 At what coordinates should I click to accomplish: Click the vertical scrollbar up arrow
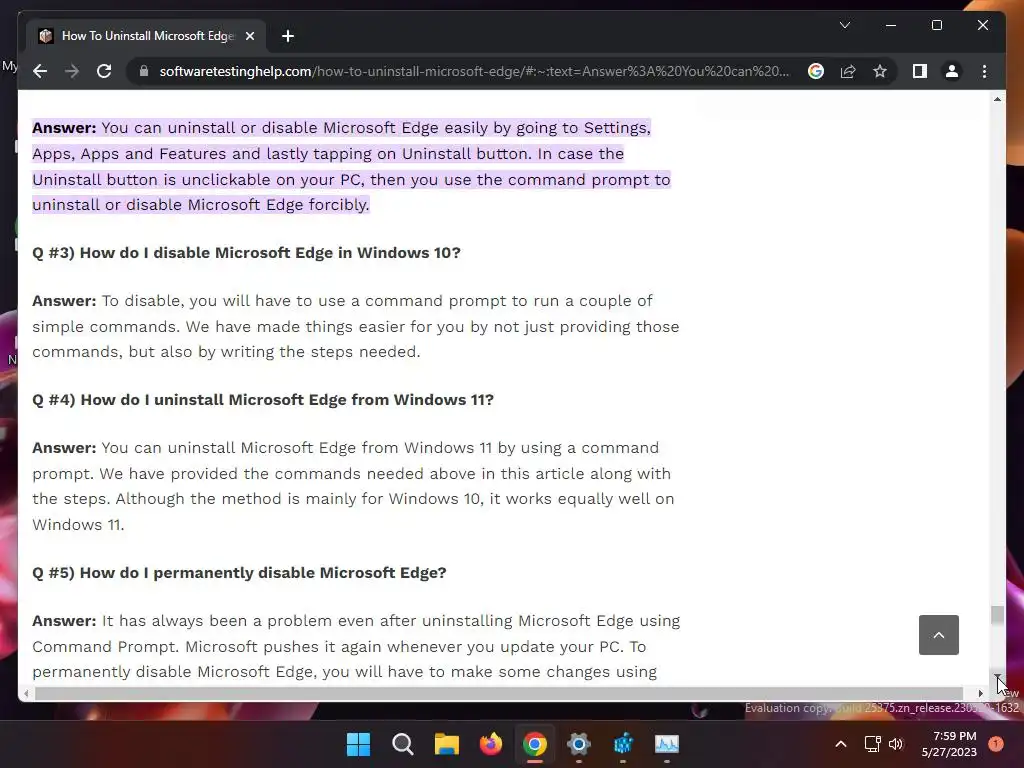point(997,99)
